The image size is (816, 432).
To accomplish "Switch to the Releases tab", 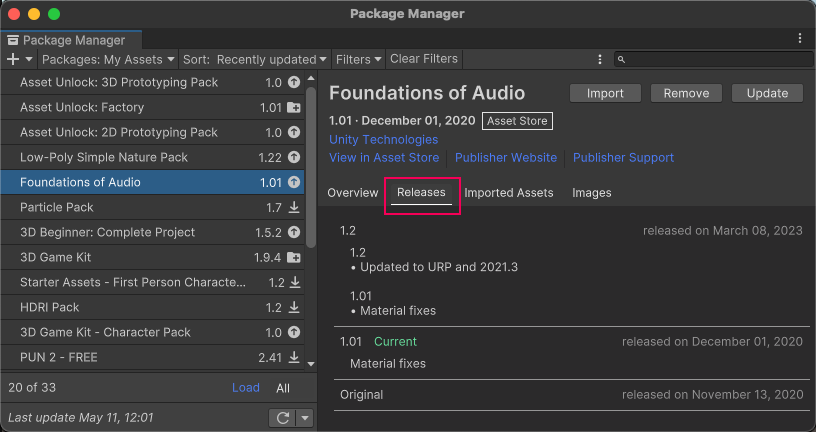I will point(422,193).
